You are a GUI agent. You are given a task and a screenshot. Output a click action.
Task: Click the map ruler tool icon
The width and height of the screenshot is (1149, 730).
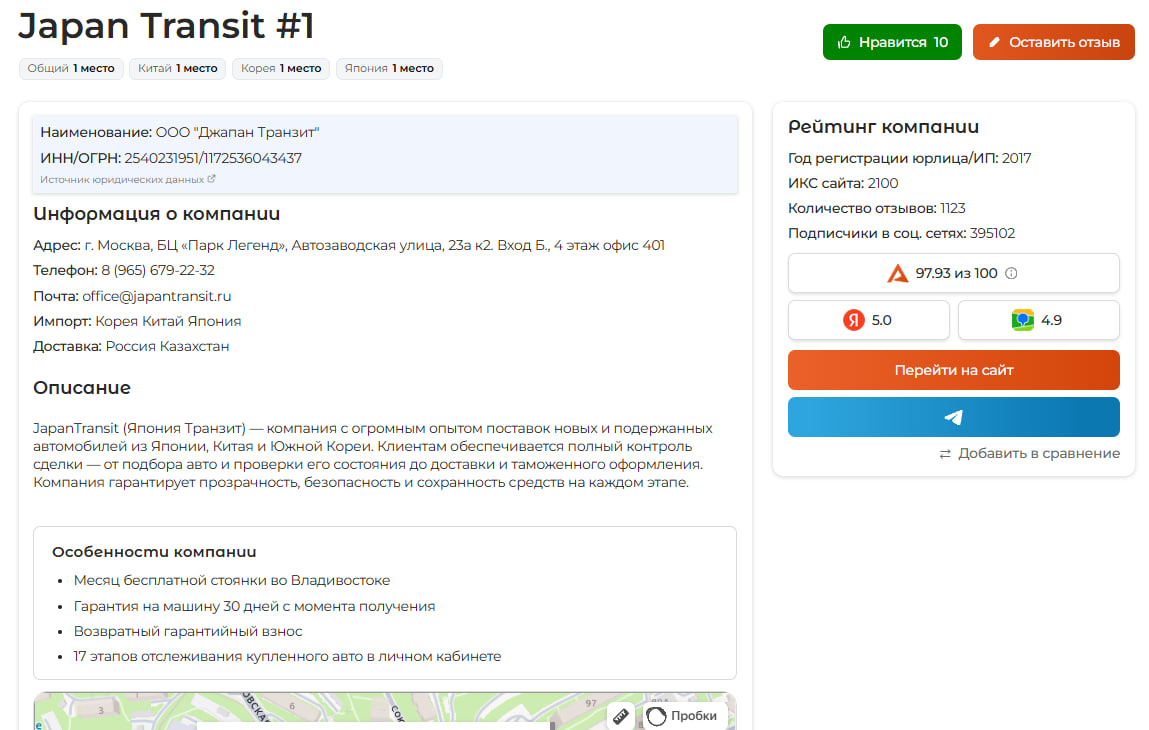coord(621,716)
